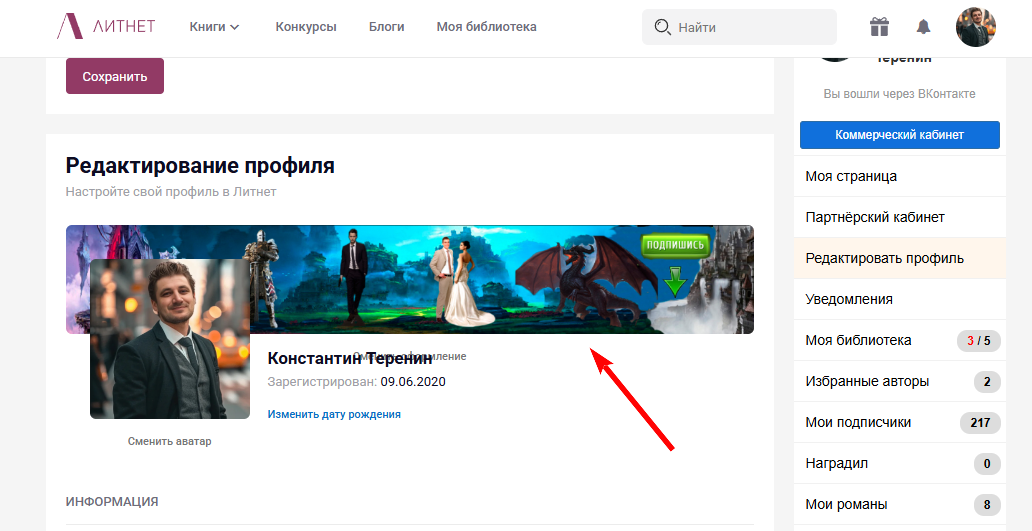Screen dimensions: 1032x531
Task: Click the Изменить дату рождения link
Action: pyautogui.click(x=334, y=415)
